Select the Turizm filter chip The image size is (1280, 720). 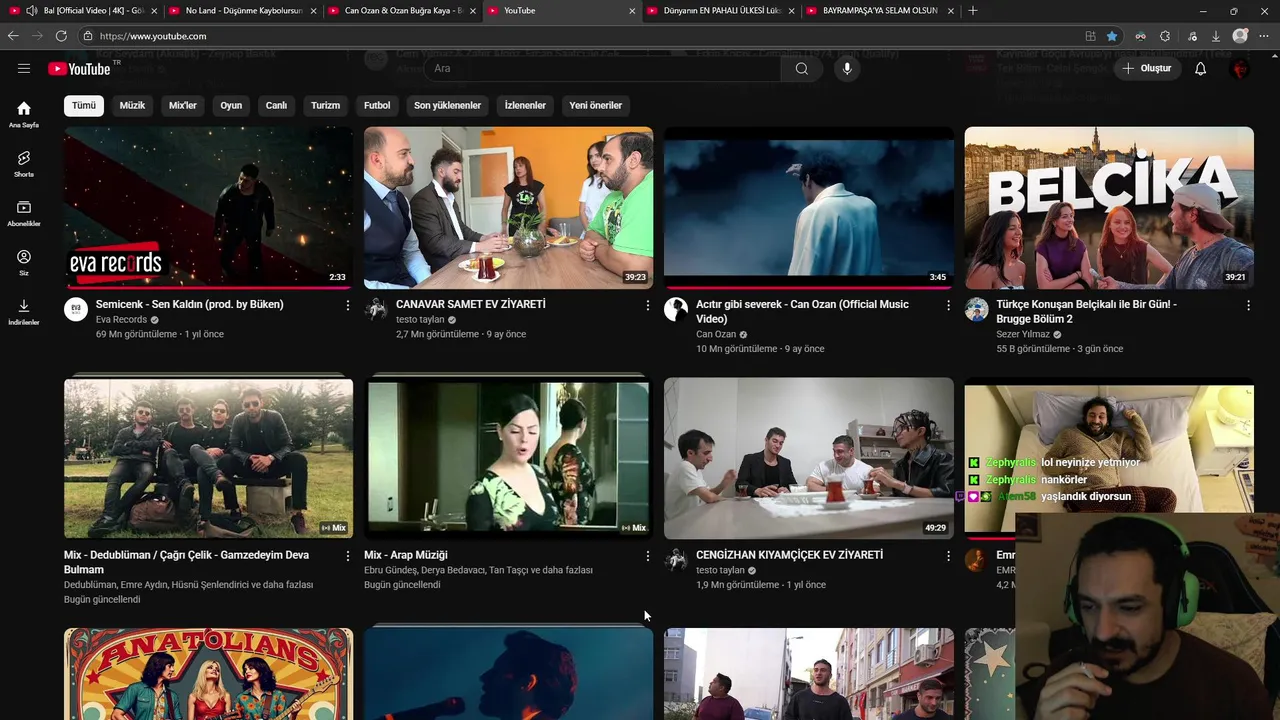[325, 105]
